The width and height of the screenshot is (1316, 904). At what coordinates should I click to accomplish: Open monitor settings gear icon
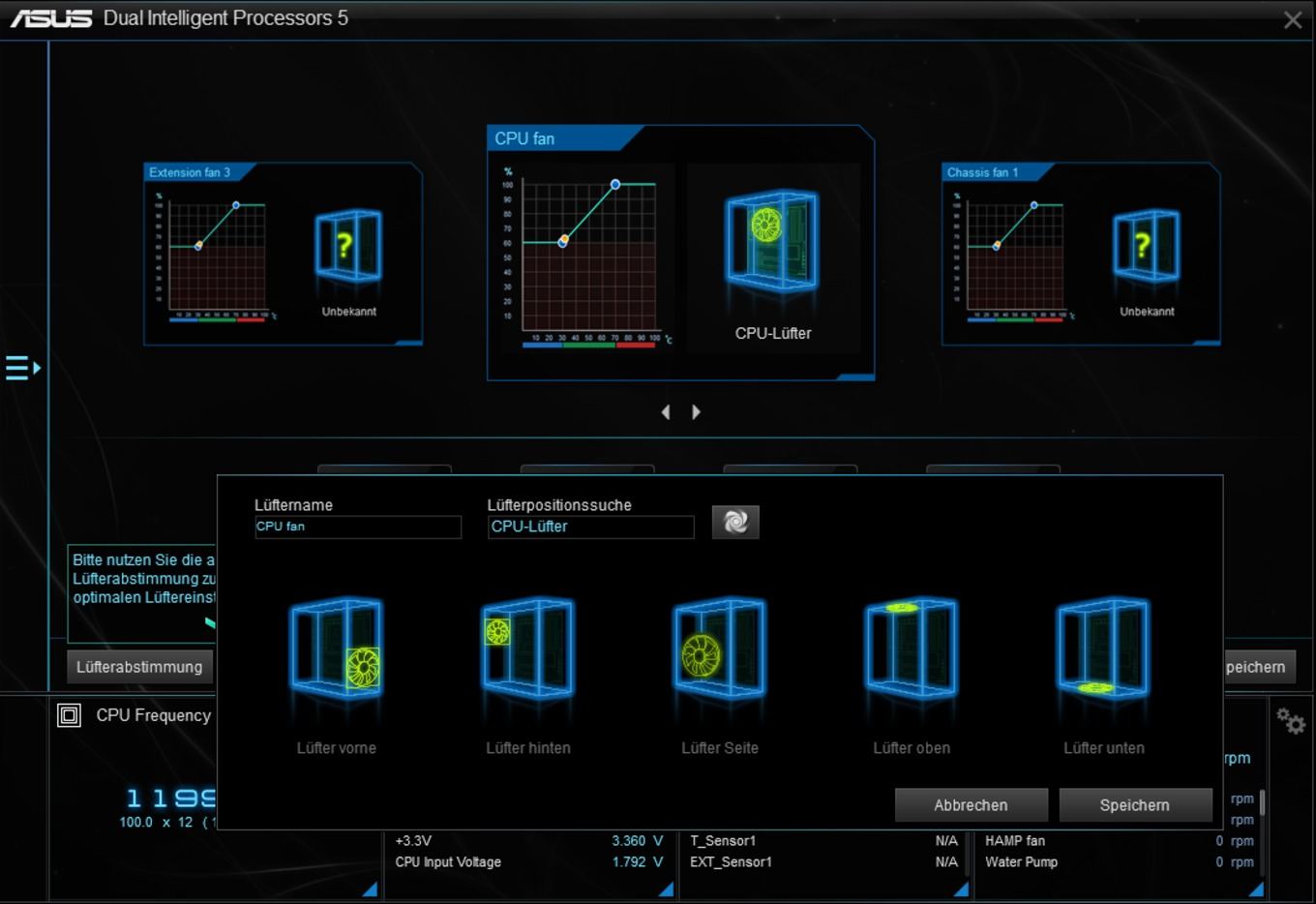click(1290, 721)
